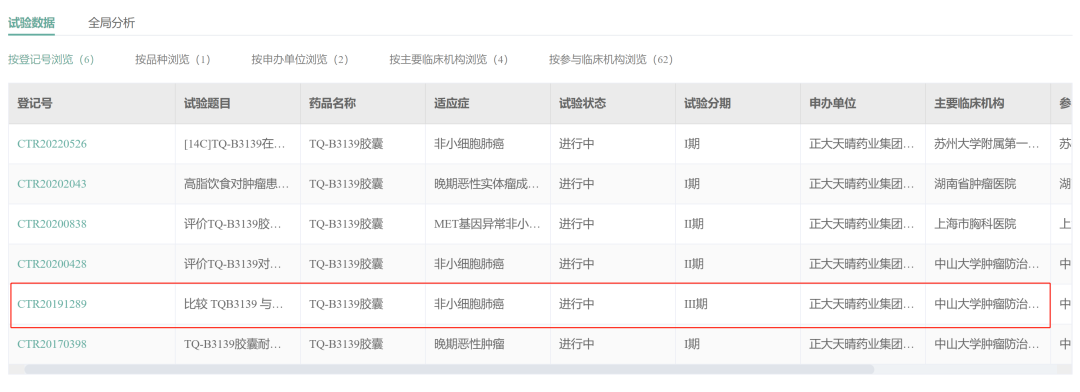Click title cell "评价TQ-B3139对…"
The width and height of the screenshot is (1080, 392).
click(234, 264)
